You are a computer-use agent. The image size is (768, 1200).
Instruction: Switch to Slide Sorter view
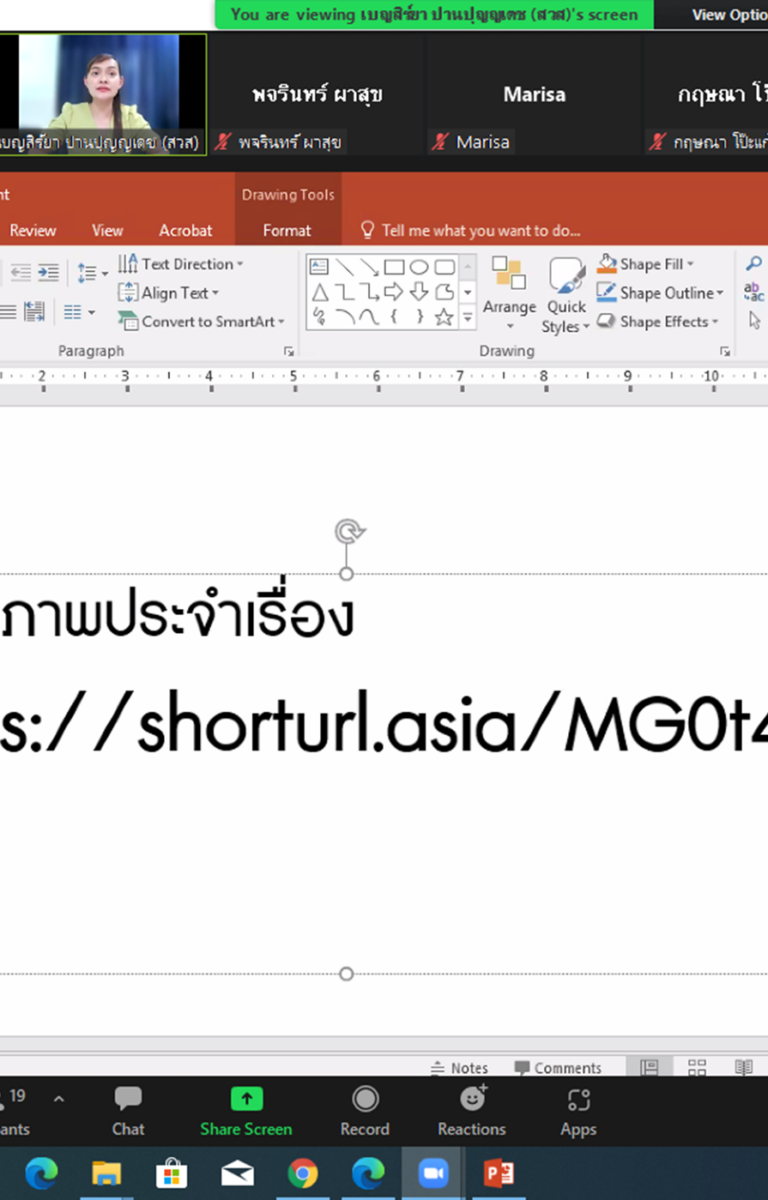pyautogui.click(x=697, y=1068)
